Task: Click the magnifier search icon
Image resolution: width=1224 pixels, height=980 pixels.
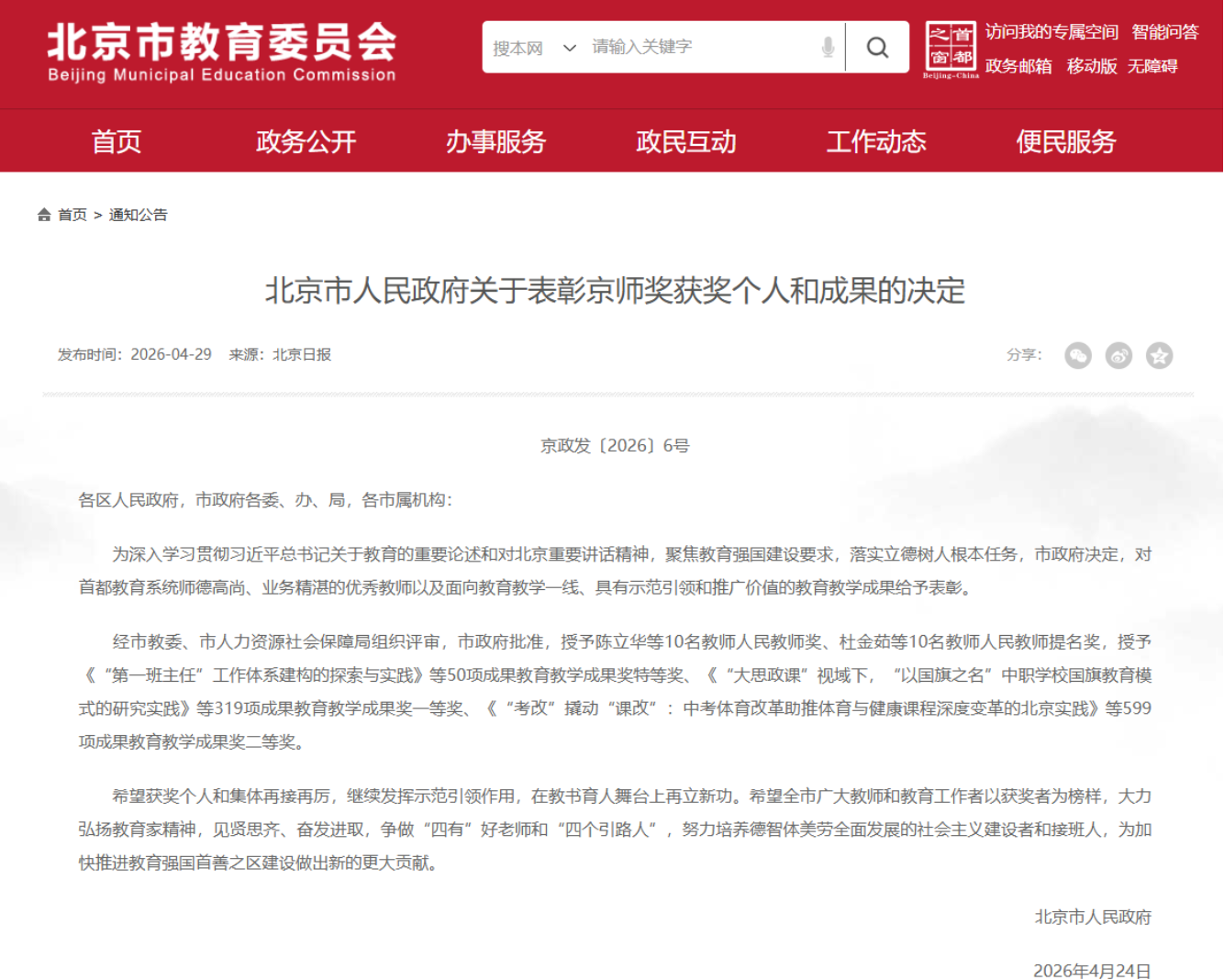Action: [x=877, y=47]
